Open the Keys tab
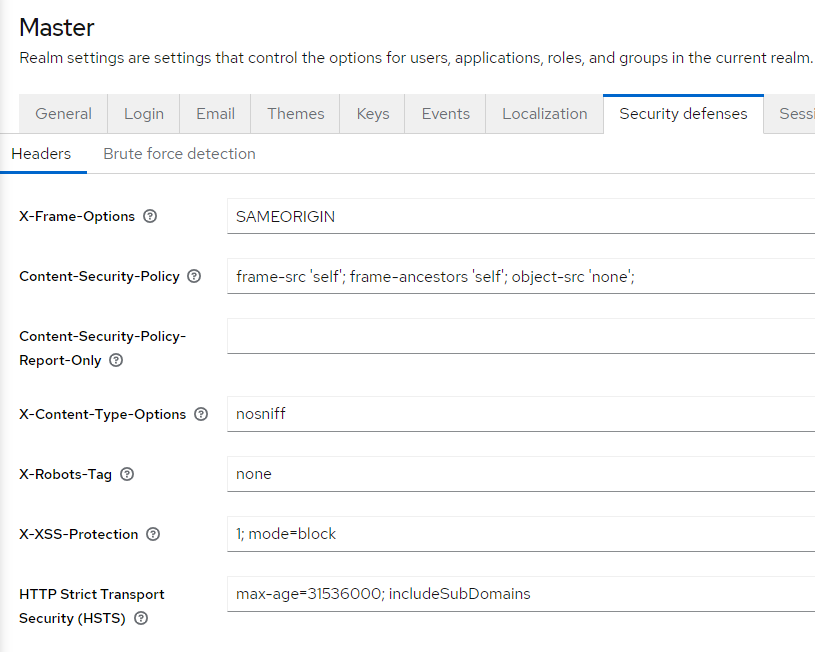This screenshot has height=652, width=815. pyautogui.click(x=373, y=114)
